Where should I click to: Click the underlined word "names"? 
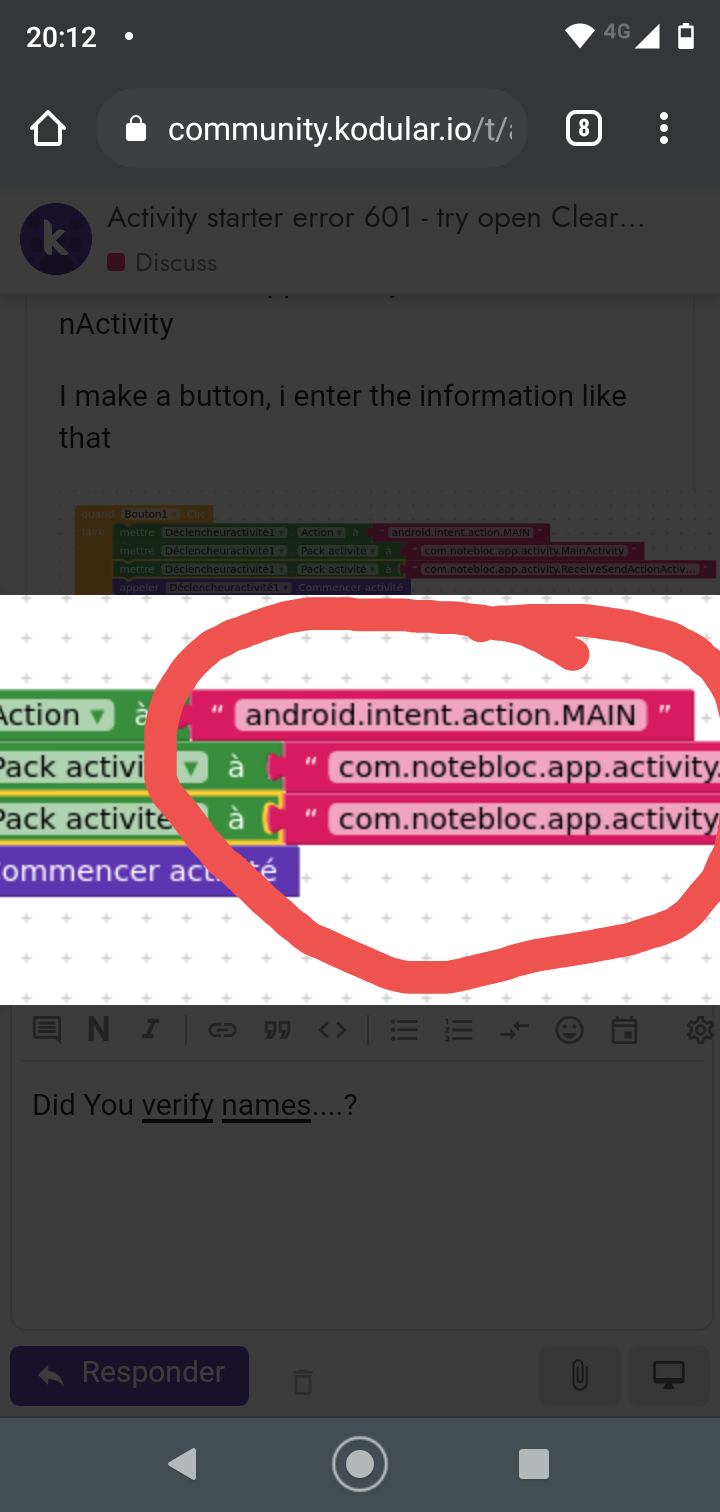pyautogui.click(x=266, y=1105)
